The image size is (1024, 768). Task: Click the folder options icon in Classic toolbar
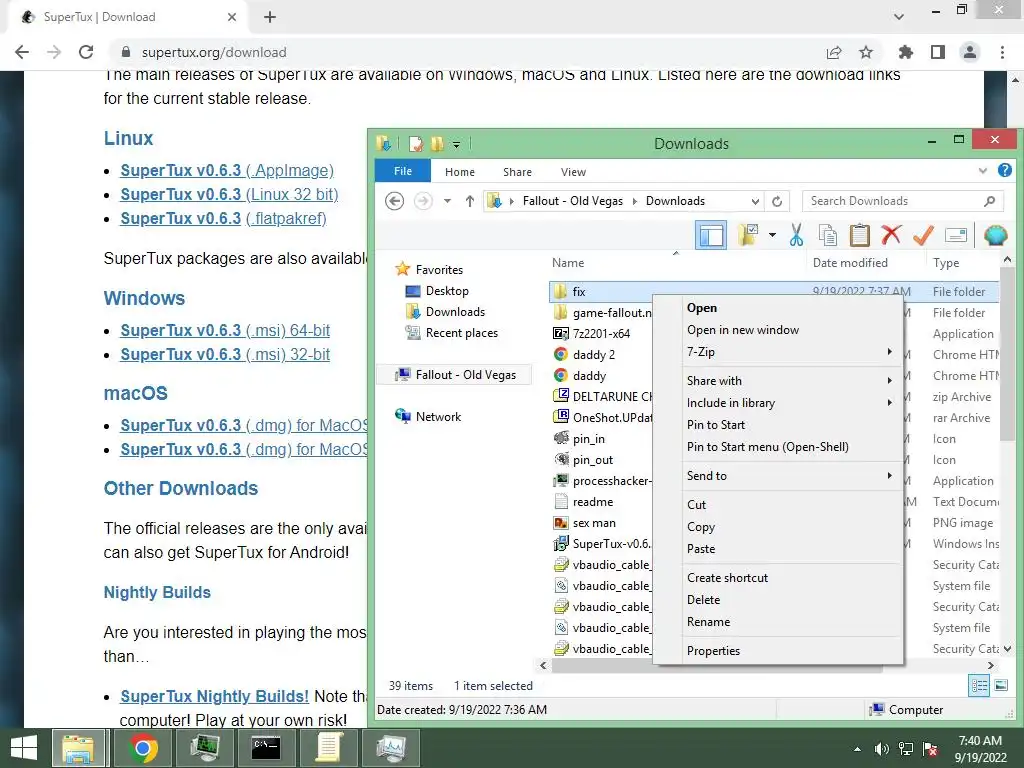pos(748,235)
